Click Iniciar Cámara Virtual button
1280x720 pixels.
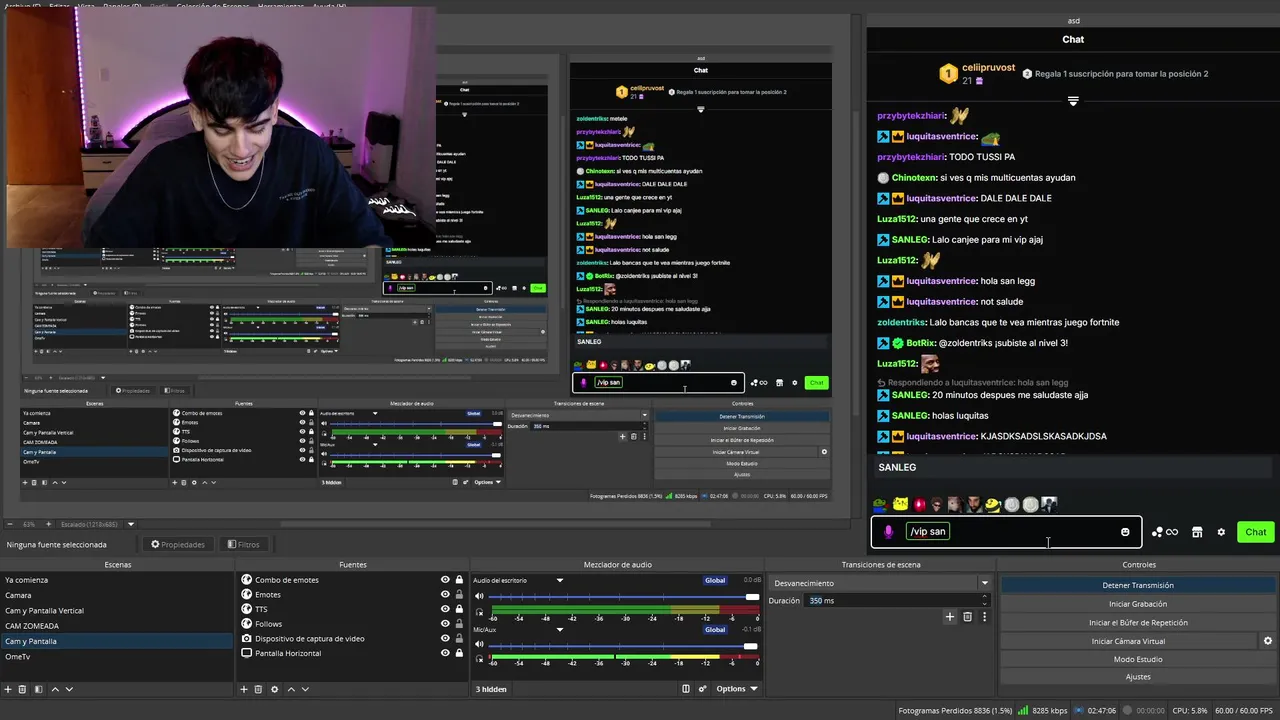coord(1128,641)
